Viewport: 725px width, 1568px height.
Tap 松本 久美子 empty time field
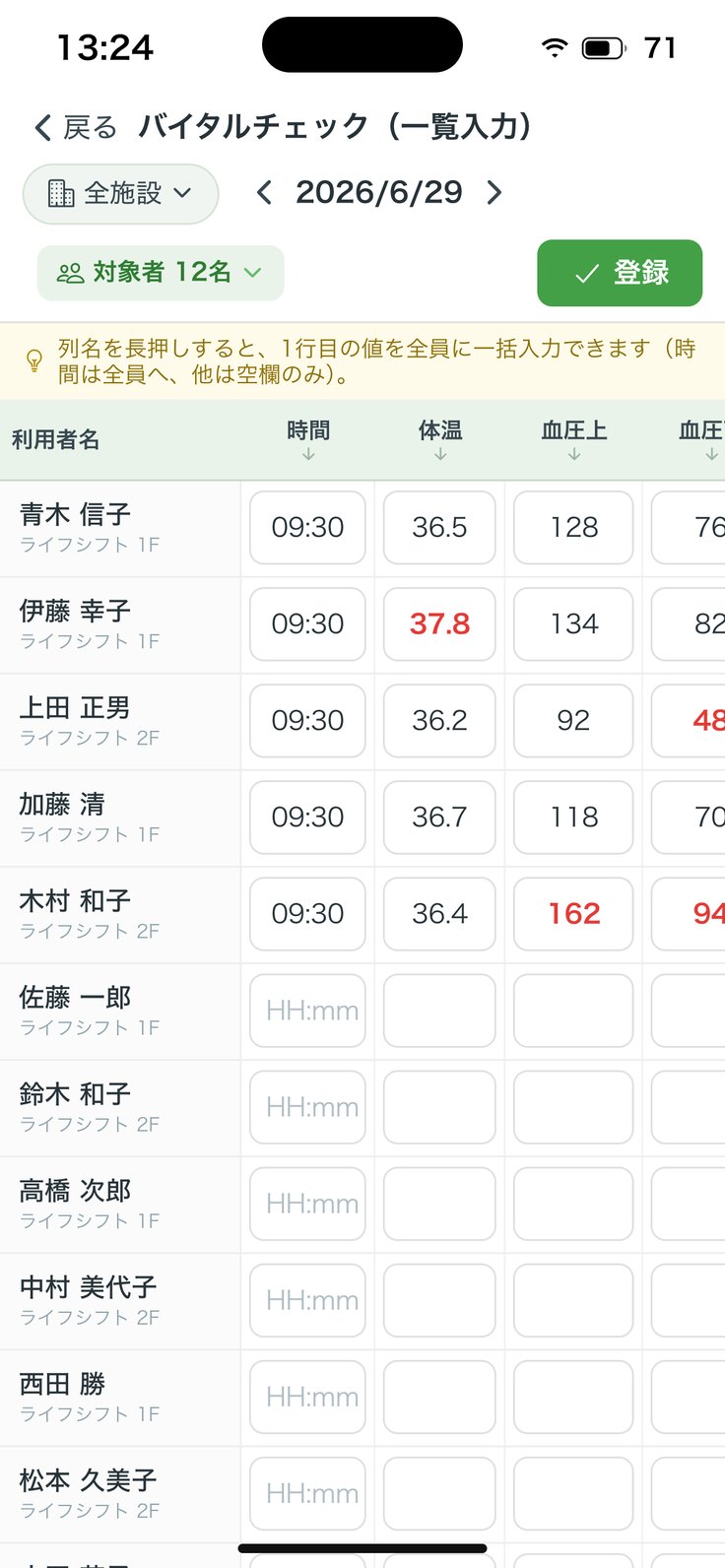click(307, 1493)
